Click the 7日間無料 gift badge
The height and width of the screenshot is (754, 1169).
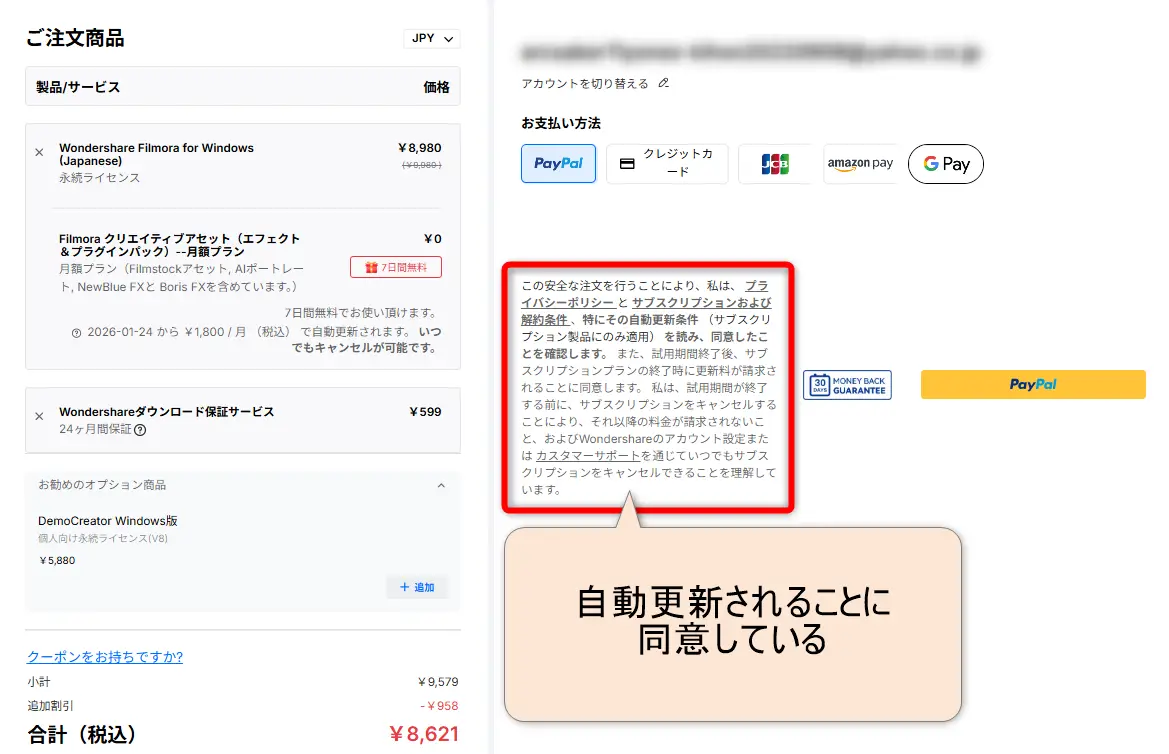[x=395, y=267]
